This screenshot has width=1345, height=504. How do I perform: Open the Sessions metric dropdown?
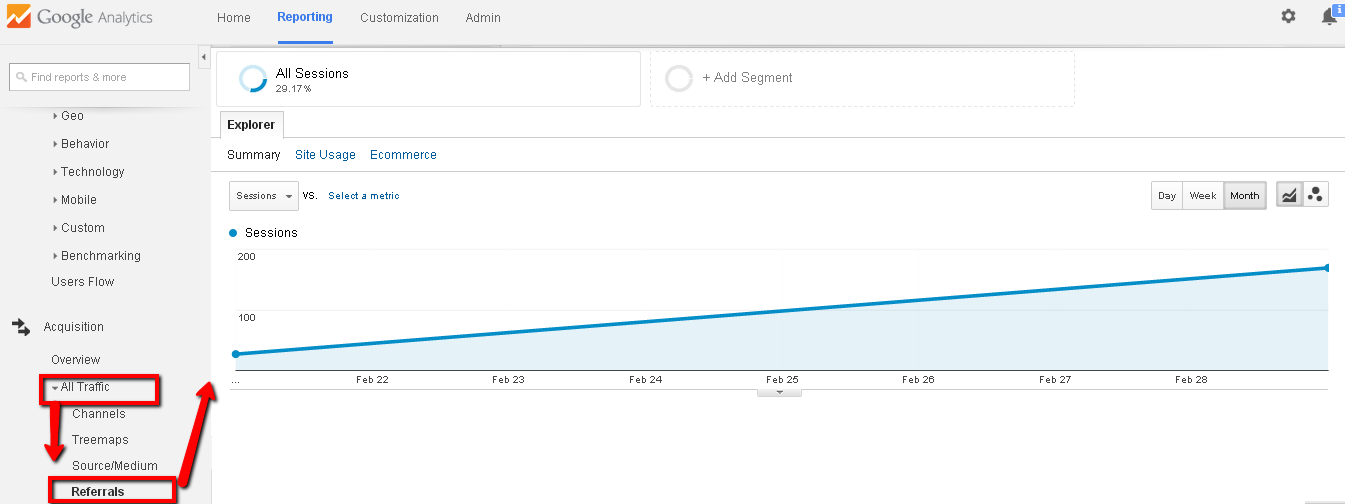[x=264, y=196]
